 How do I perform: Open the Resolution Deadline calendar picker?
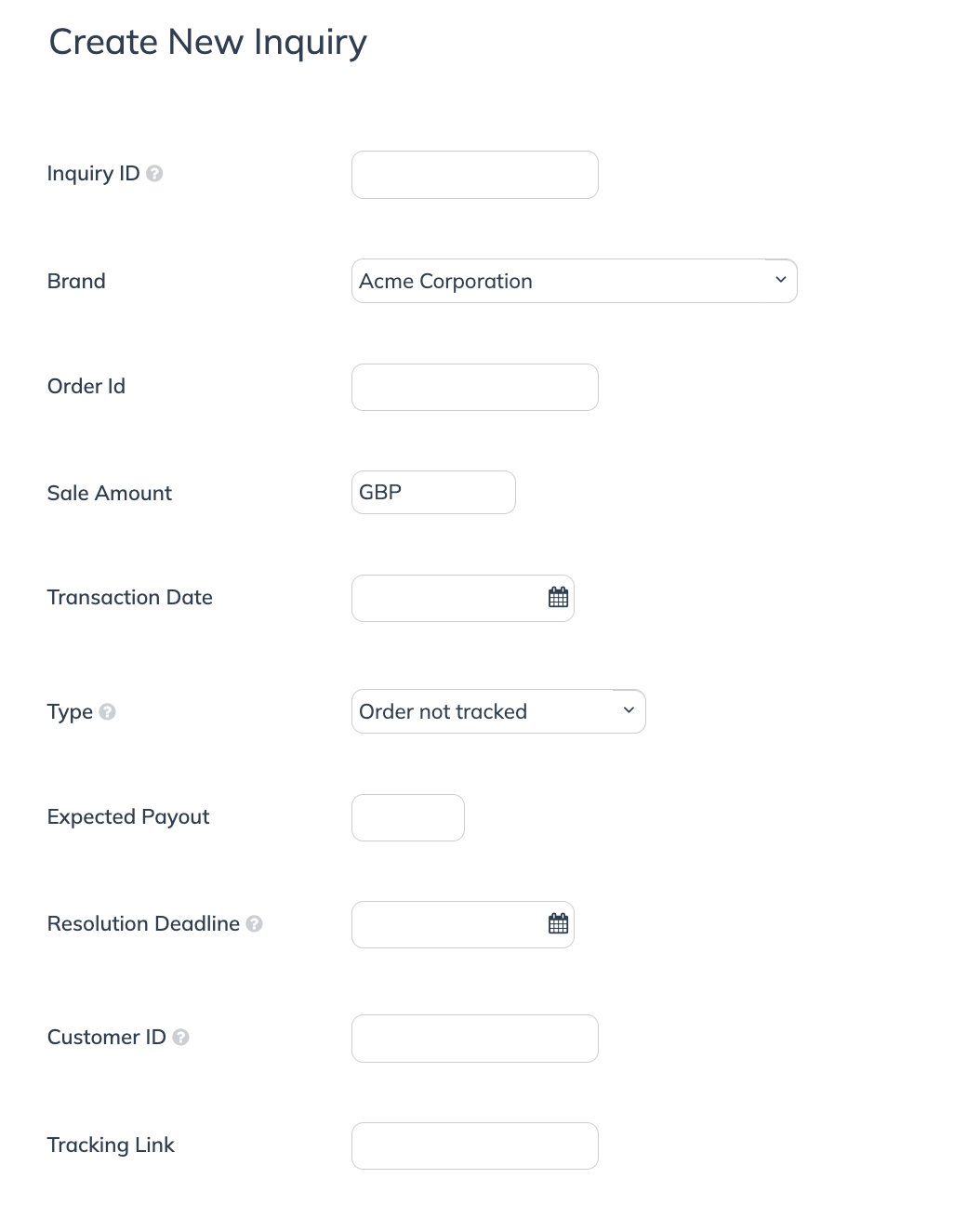click(558, 924)
